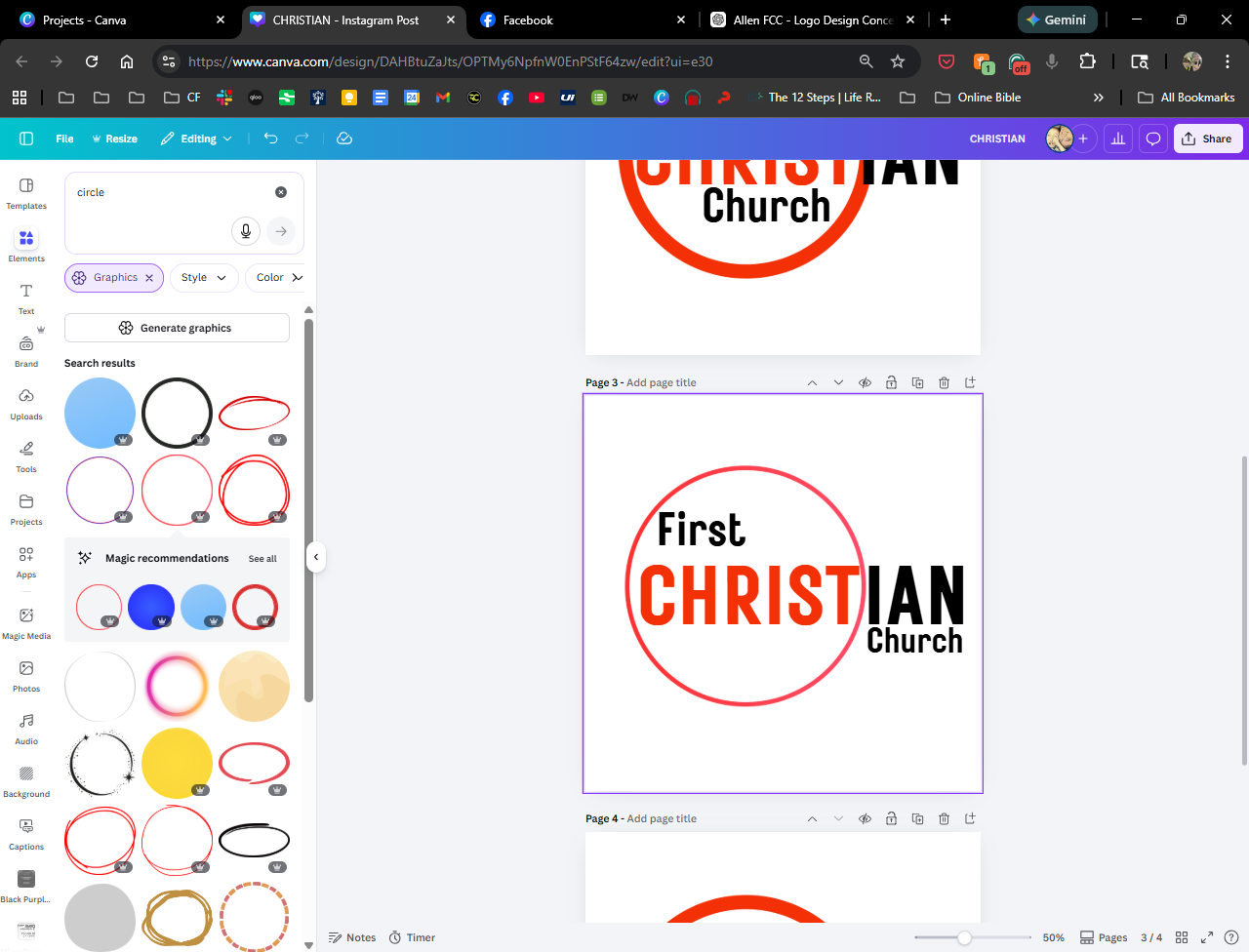Image resolution: width=1249 pixels, height=952 pixels.
Task: Hide Page 3 using the eye icon
Action: click(x=865, y=382)
